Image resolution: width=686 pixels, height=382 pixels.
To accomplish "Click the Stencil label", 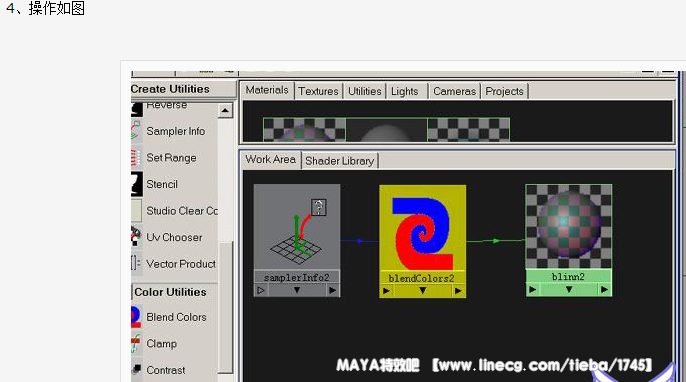I will pyautogui.click(x=162, y=184).
